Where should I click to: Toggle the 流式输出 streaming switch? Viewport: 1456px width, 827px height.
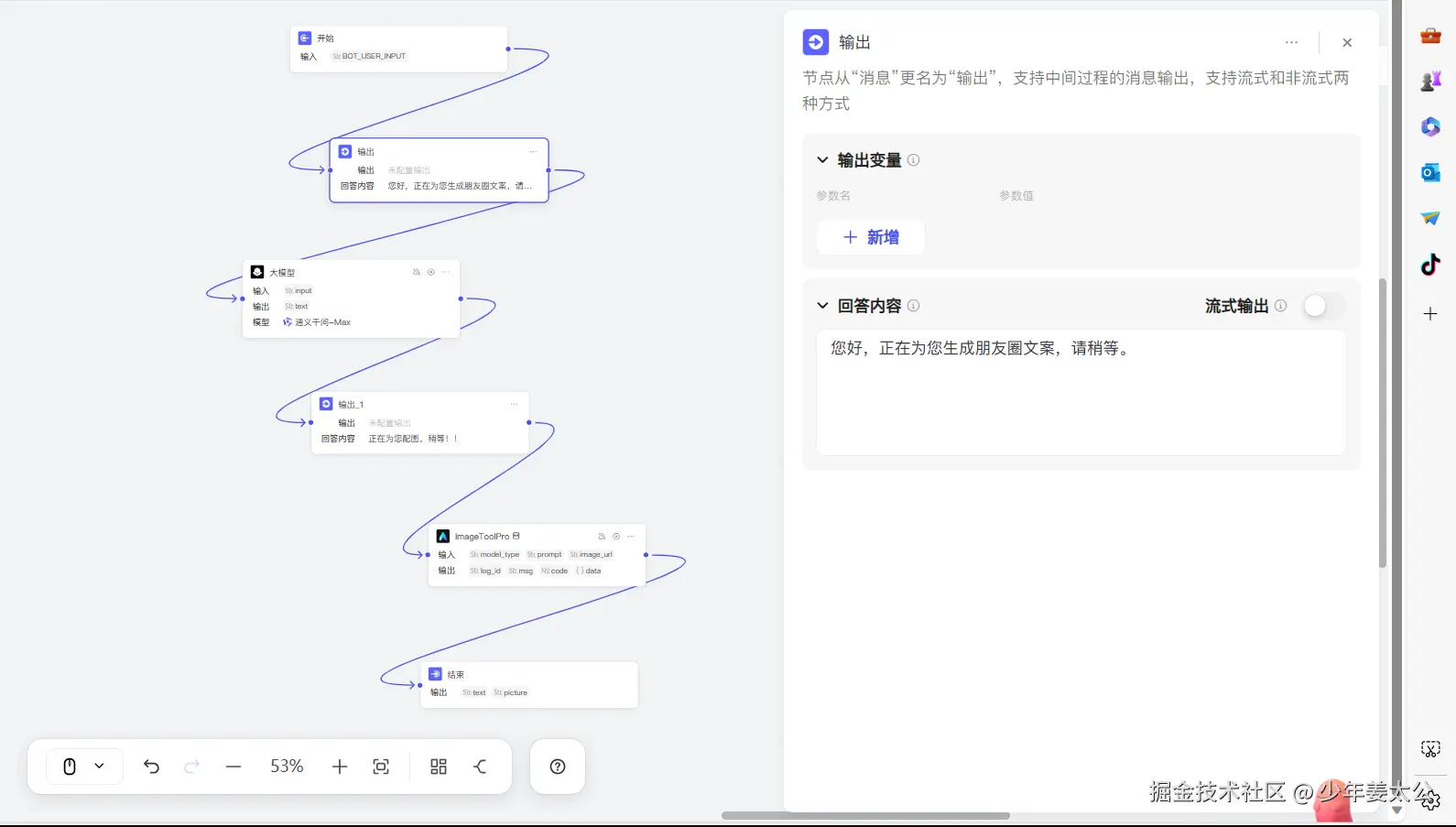(x=1324, y=306)
